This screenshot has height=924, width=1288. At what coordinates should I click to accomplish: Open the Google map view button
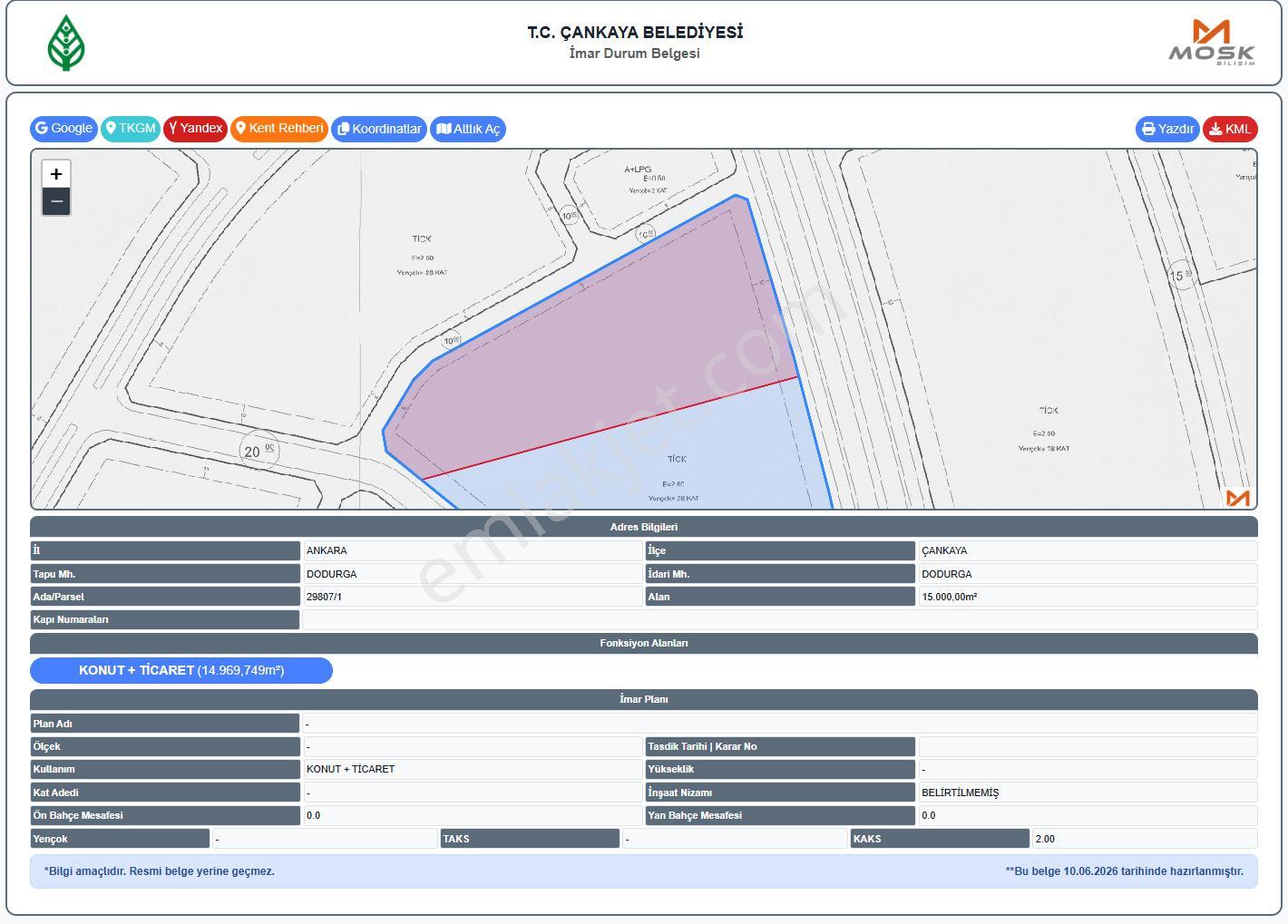click(x=63, y=129)
